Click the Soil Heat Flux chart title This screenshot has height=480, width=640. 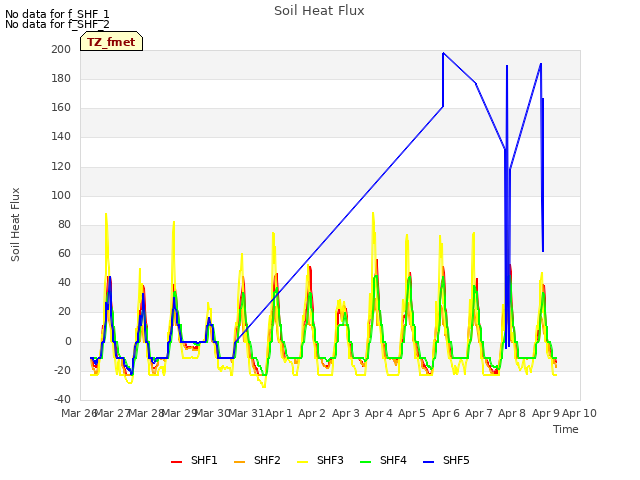pos(319,11)
